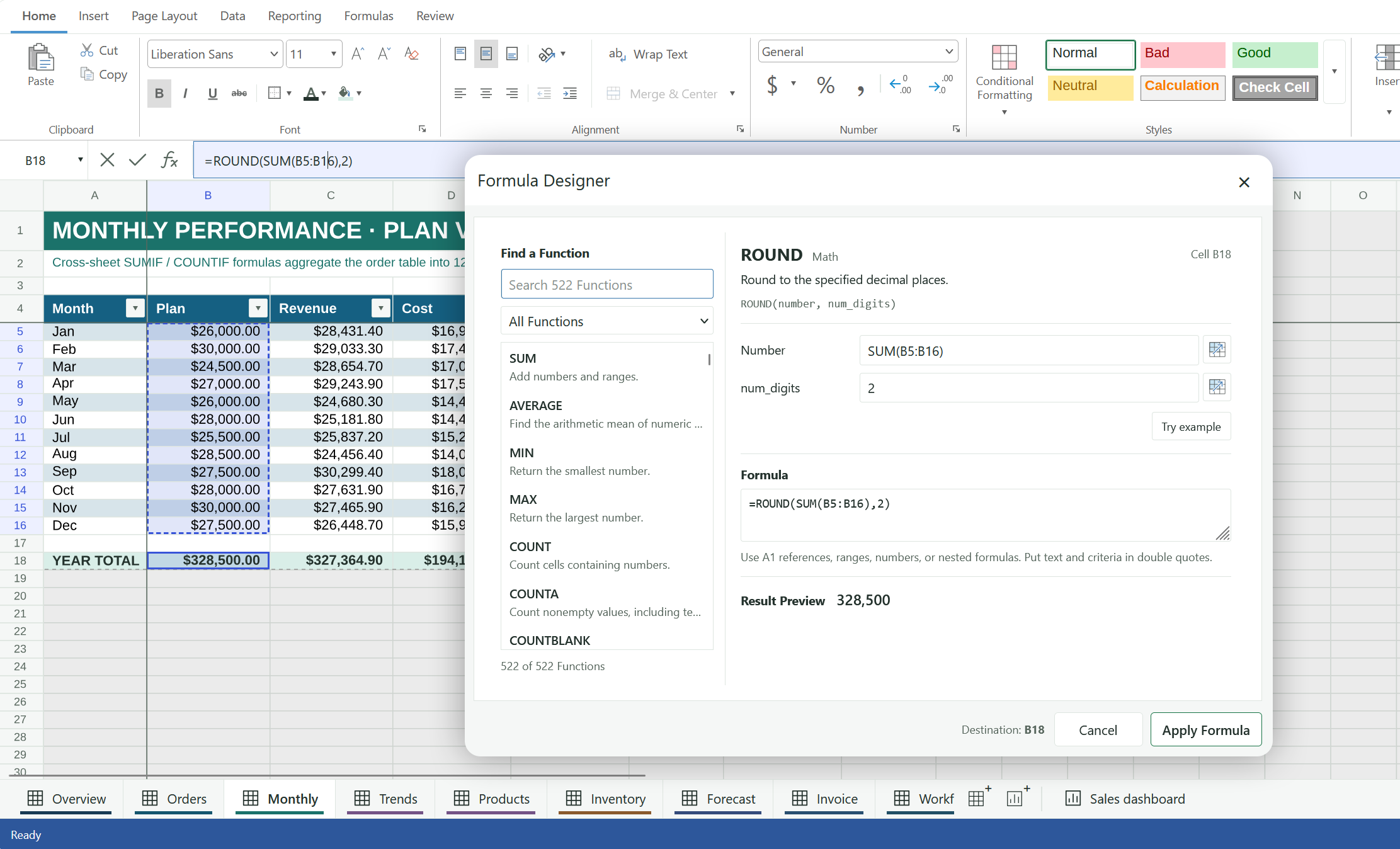Image resolution: width=1400 pixels, height=849 pixels.
Task: Apply strikethrough formatting
Action: (x=239, y=93)
